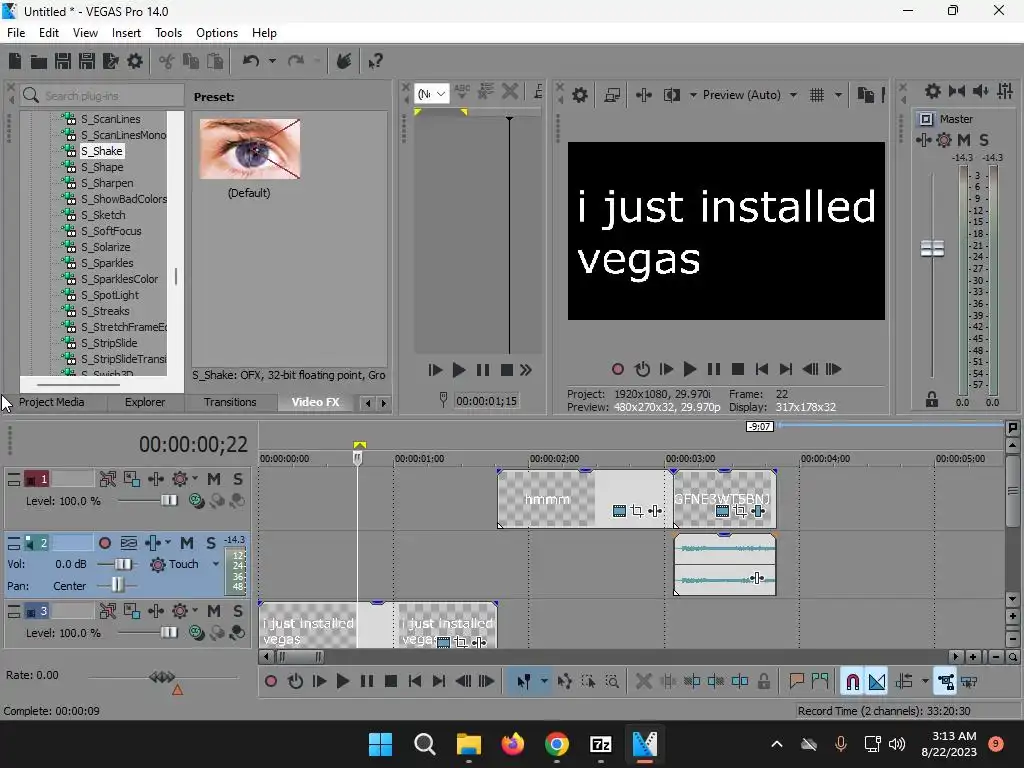Adjust the Master volume fader
This screenshot has width=1024, height=768.
[933, 248]
